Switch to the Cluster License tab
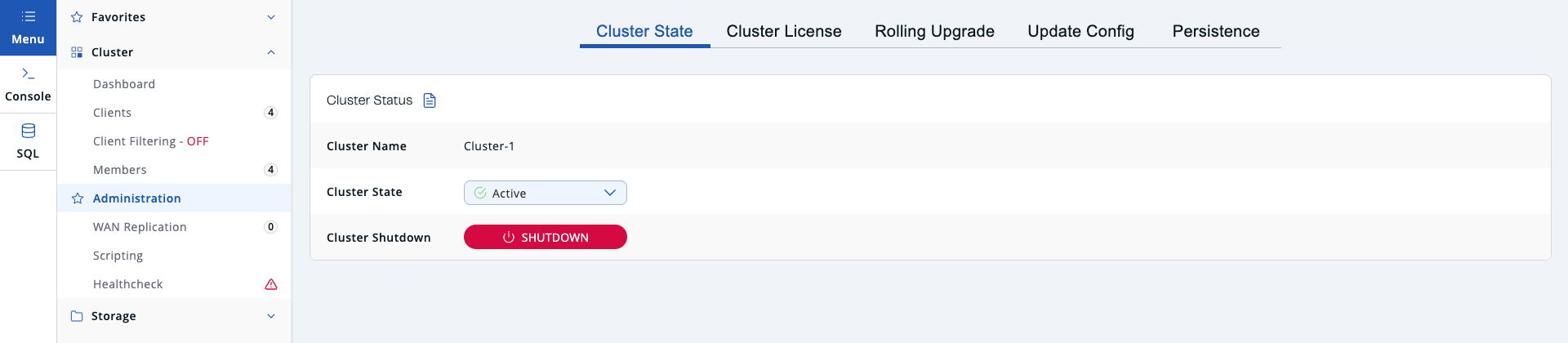This screenshot has height=343, width=1568. click(x=783, y=31)
